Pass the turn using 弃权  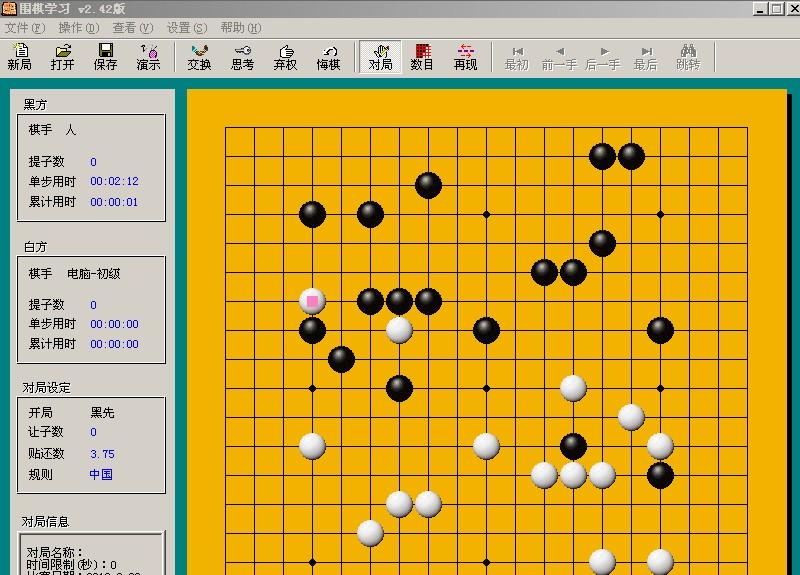285,57
